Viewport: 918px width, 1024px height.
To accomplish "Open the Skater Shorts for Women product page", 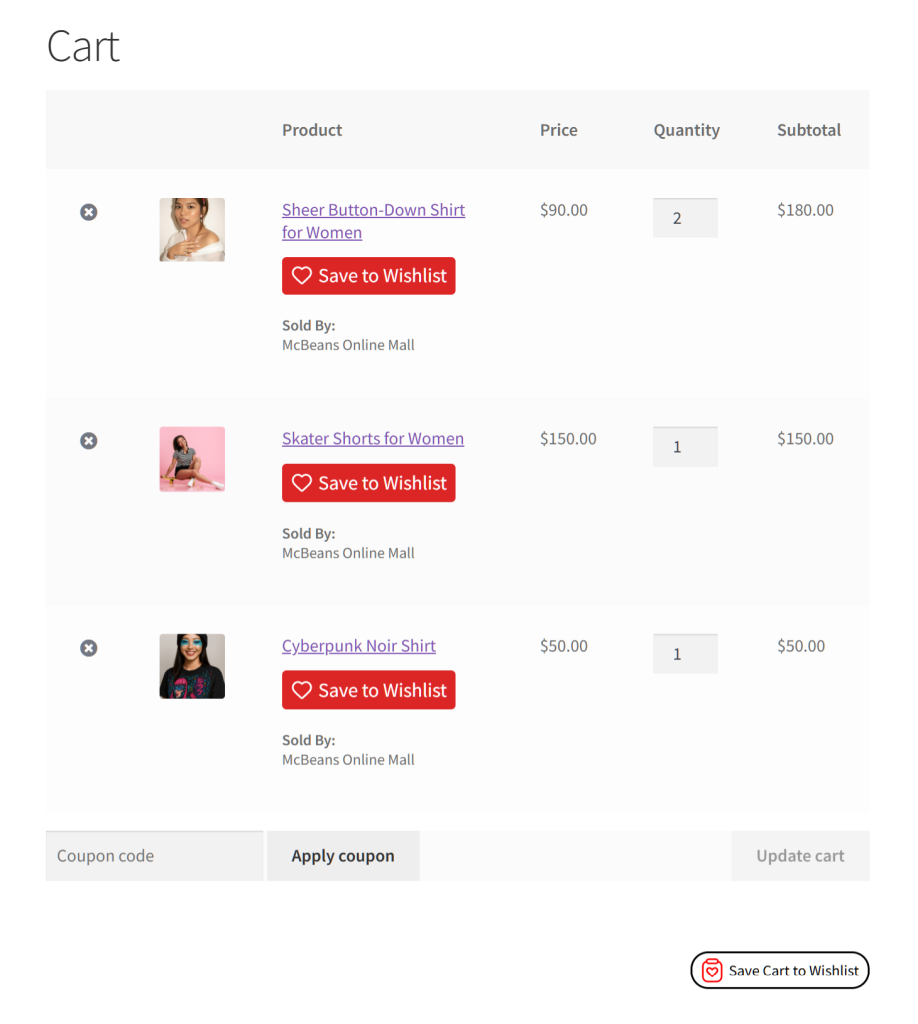I will tap(372, 438).
